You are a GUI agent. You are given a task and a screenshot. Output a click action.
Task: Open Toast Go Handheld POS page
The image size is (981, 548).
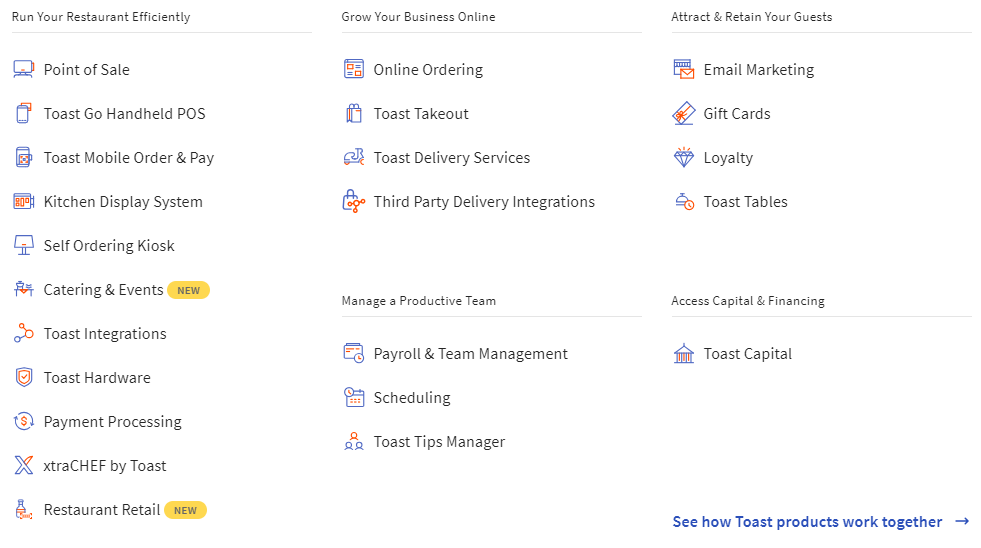125,114
